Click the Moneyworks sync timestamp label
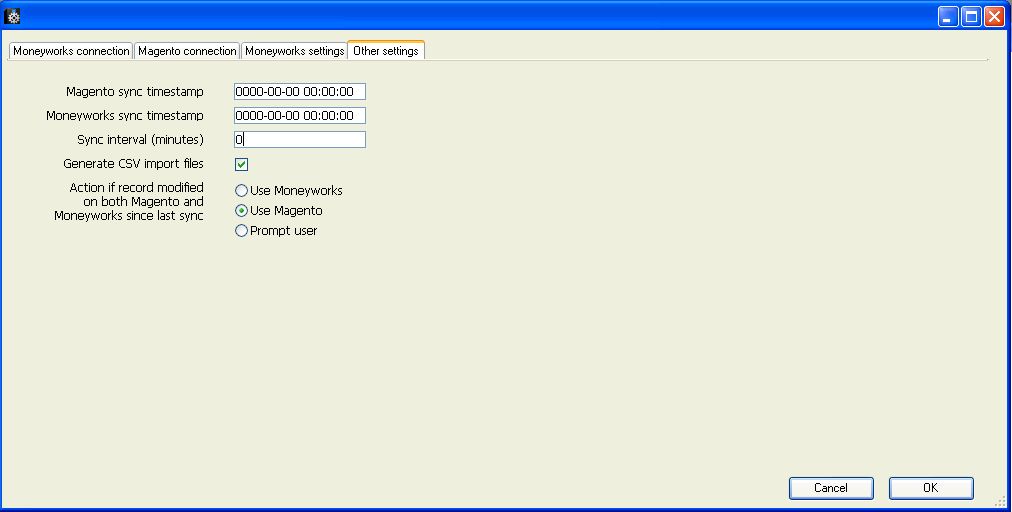Image resolution: width=1012 pixels, height=512 pixels. (125, 116)
